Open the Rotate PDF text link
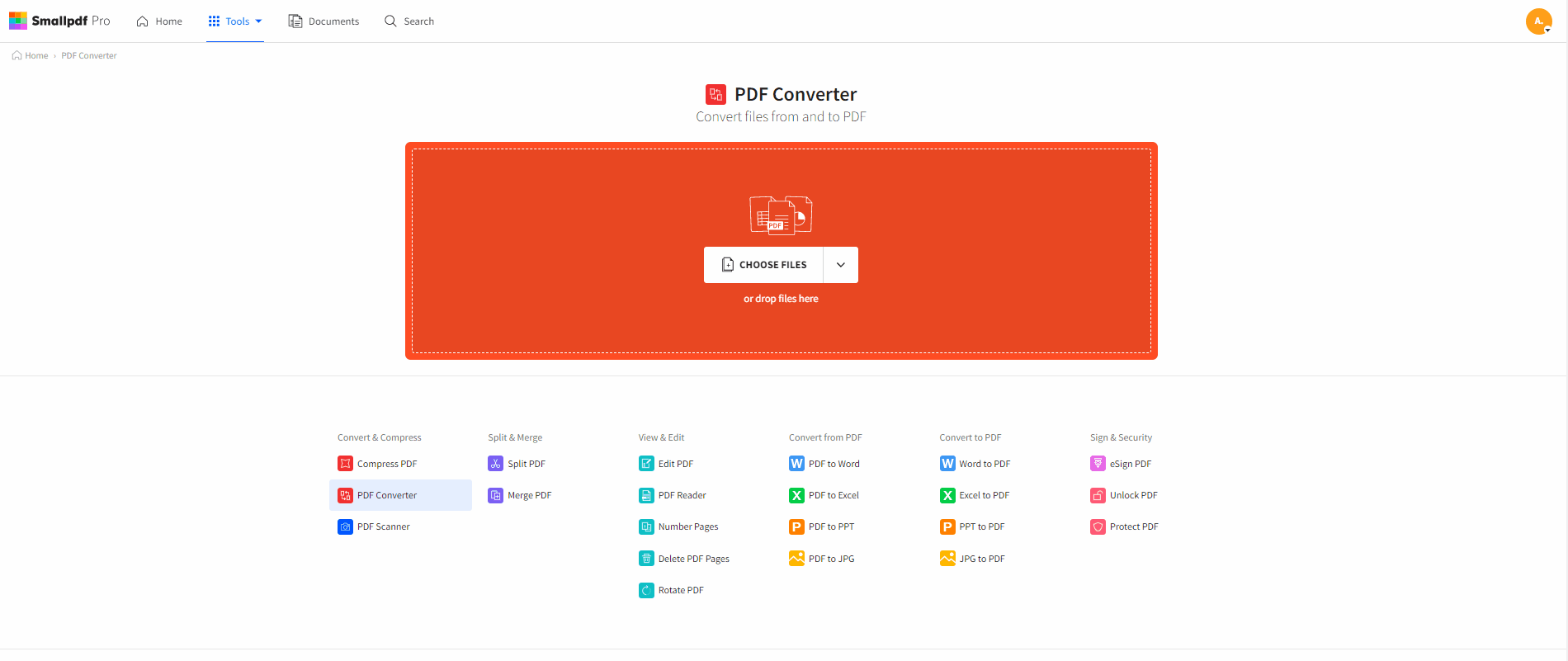This screenshot has width=1568, height=661. click(x=681, y=590)
